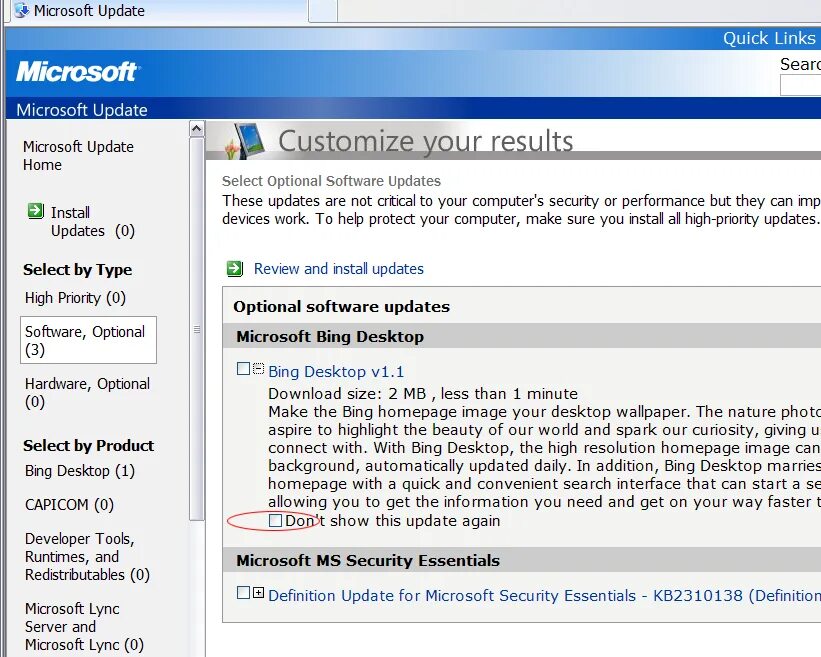Expand the Security Essentials Definition Update details
821x657 pixels.
tap(258, 593)
